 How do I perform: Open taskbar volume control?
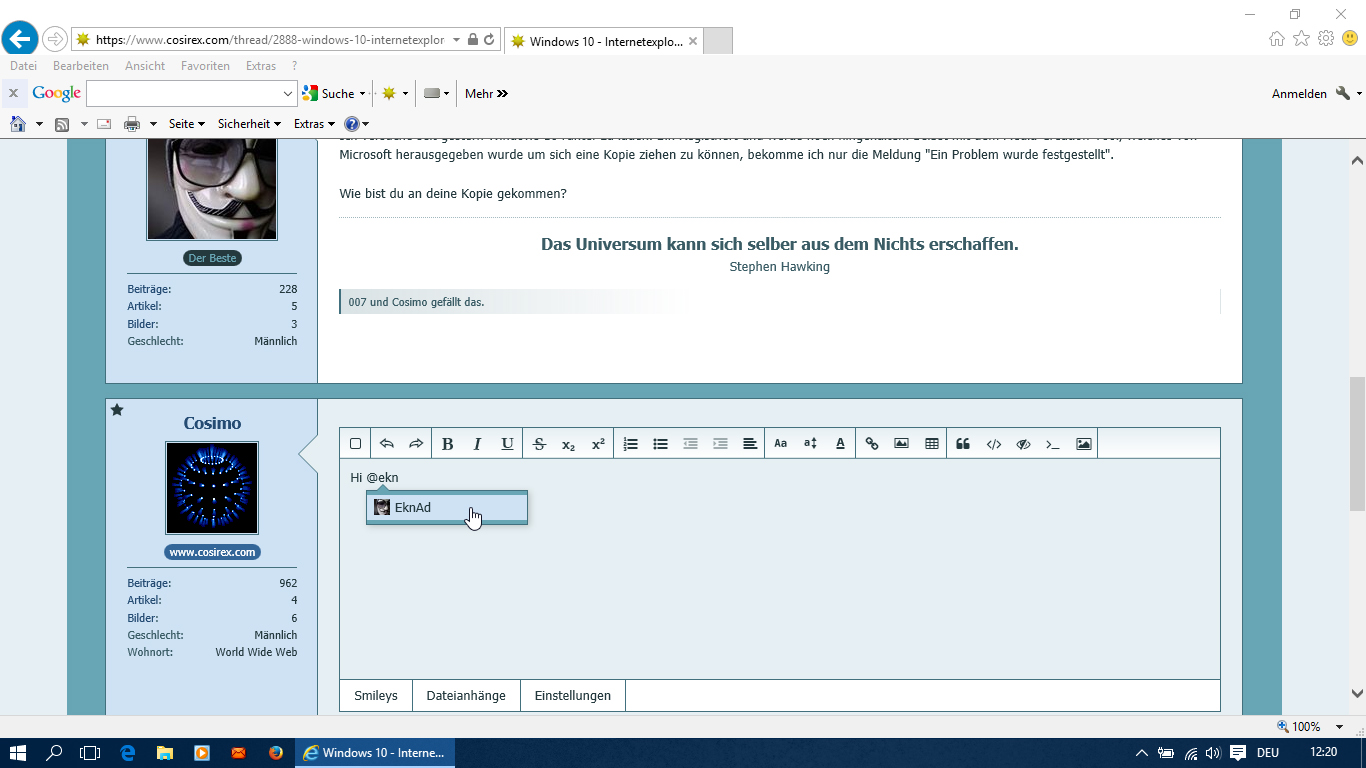click(1213, 753)
